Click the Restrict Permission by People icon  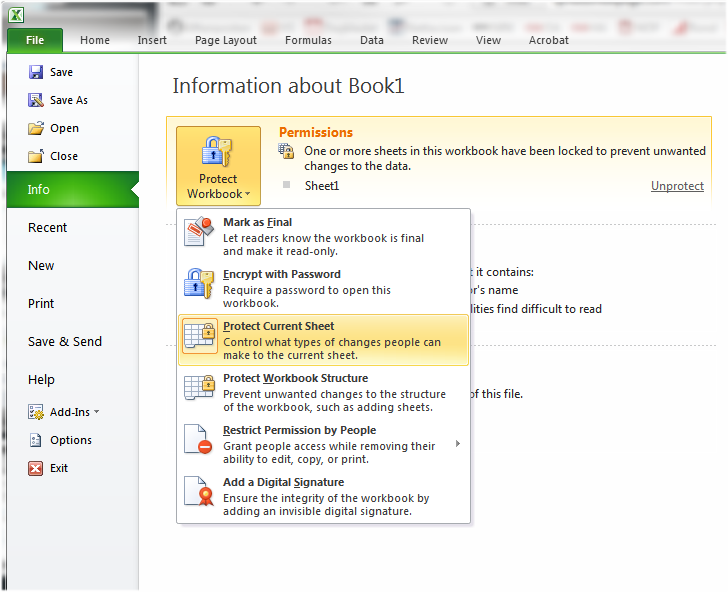[198, 439]
